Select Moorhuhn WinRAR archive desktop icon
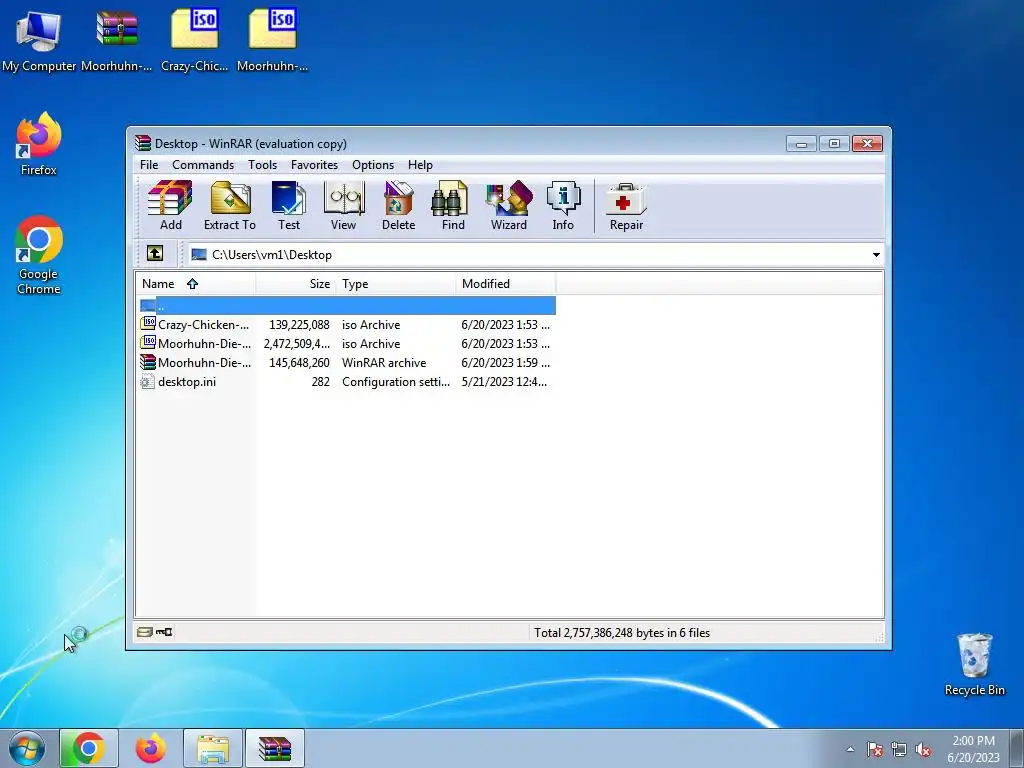The image size is (1024, 768). tap(116, 40)
